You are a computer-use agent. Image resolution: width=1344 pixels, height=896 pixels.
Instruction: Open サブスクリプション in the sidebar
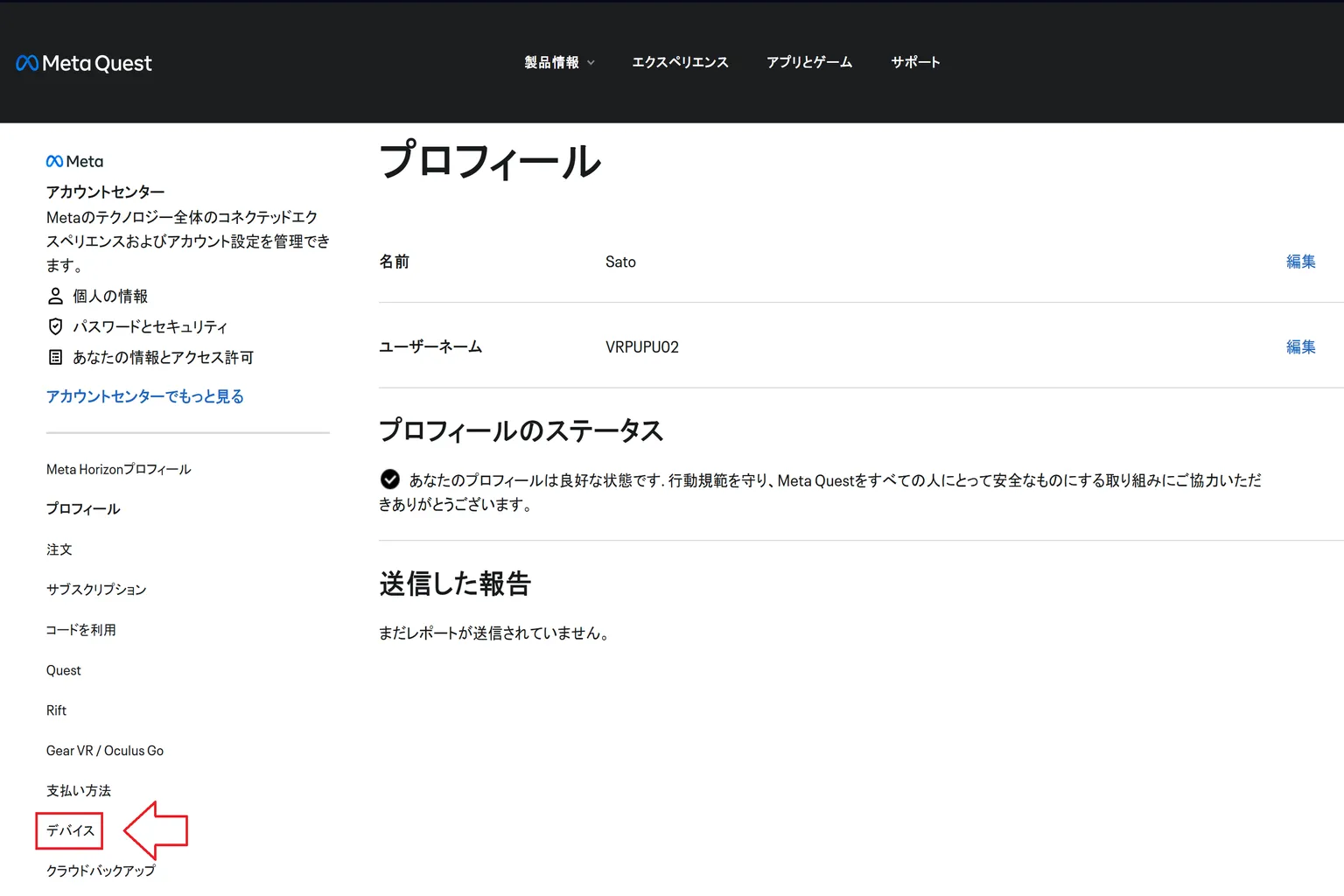tap(96, 590)
